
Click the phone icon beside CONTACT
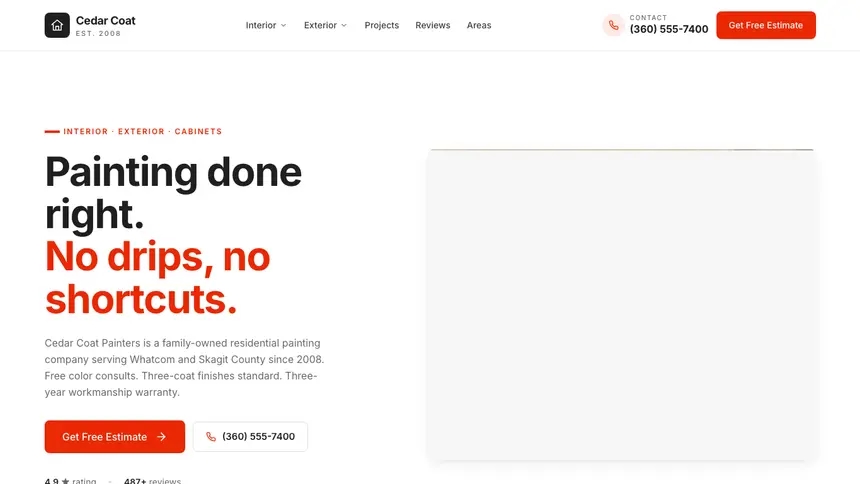(613, 25)
